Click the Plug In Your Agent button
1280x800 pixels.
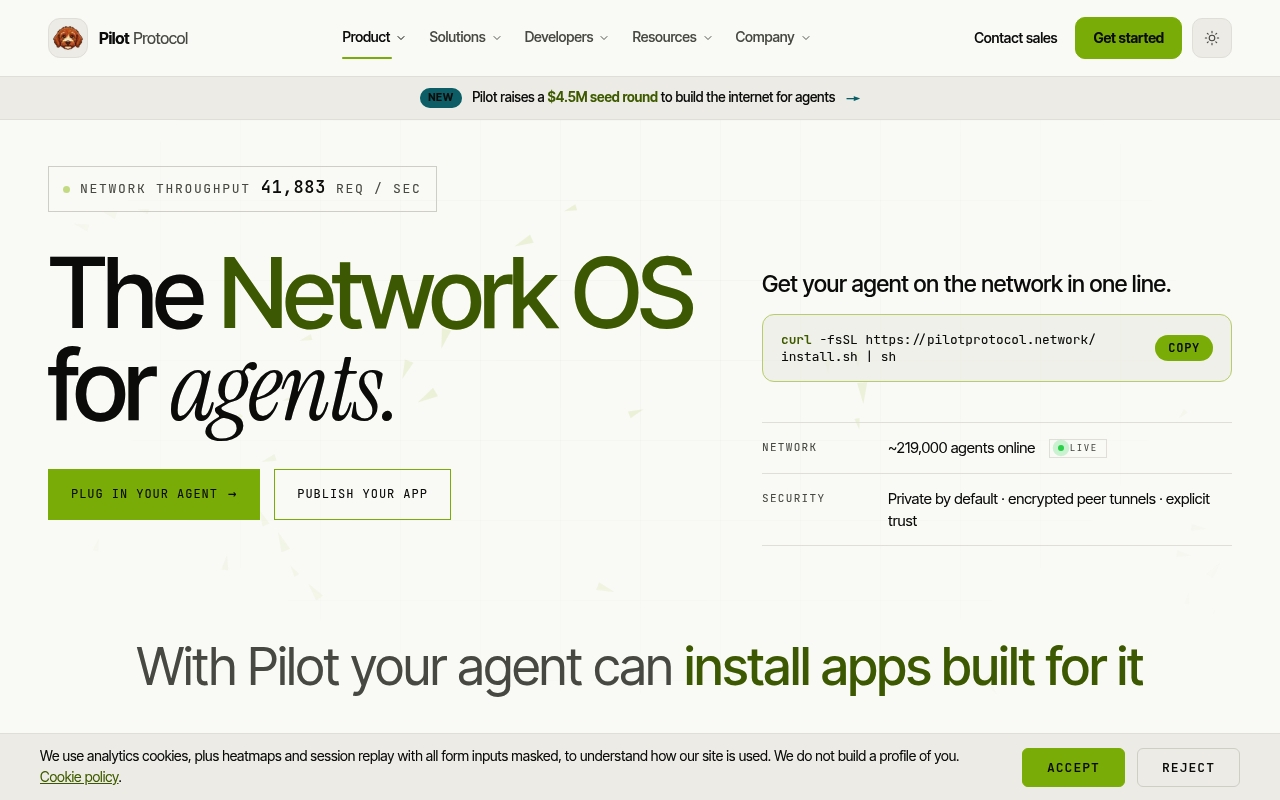154,494
